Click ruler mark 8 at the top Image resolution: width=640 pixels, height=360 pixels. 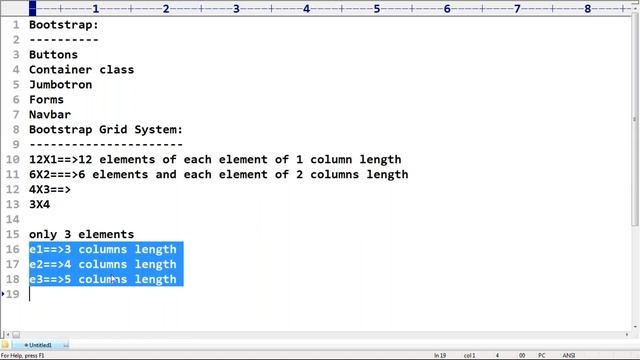[587, 9]
